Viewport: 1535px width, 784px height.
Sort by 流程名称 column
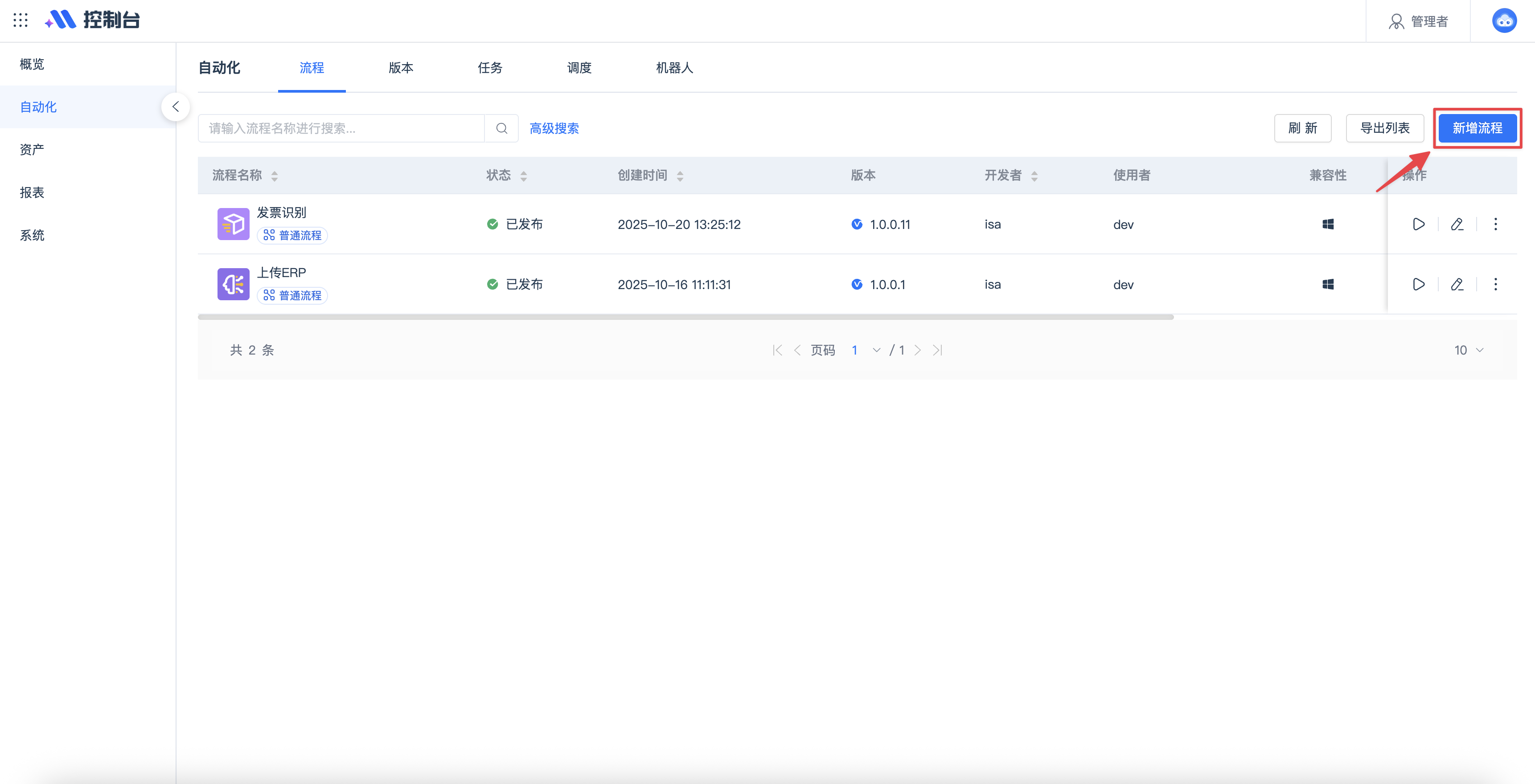tap(274, 176)
